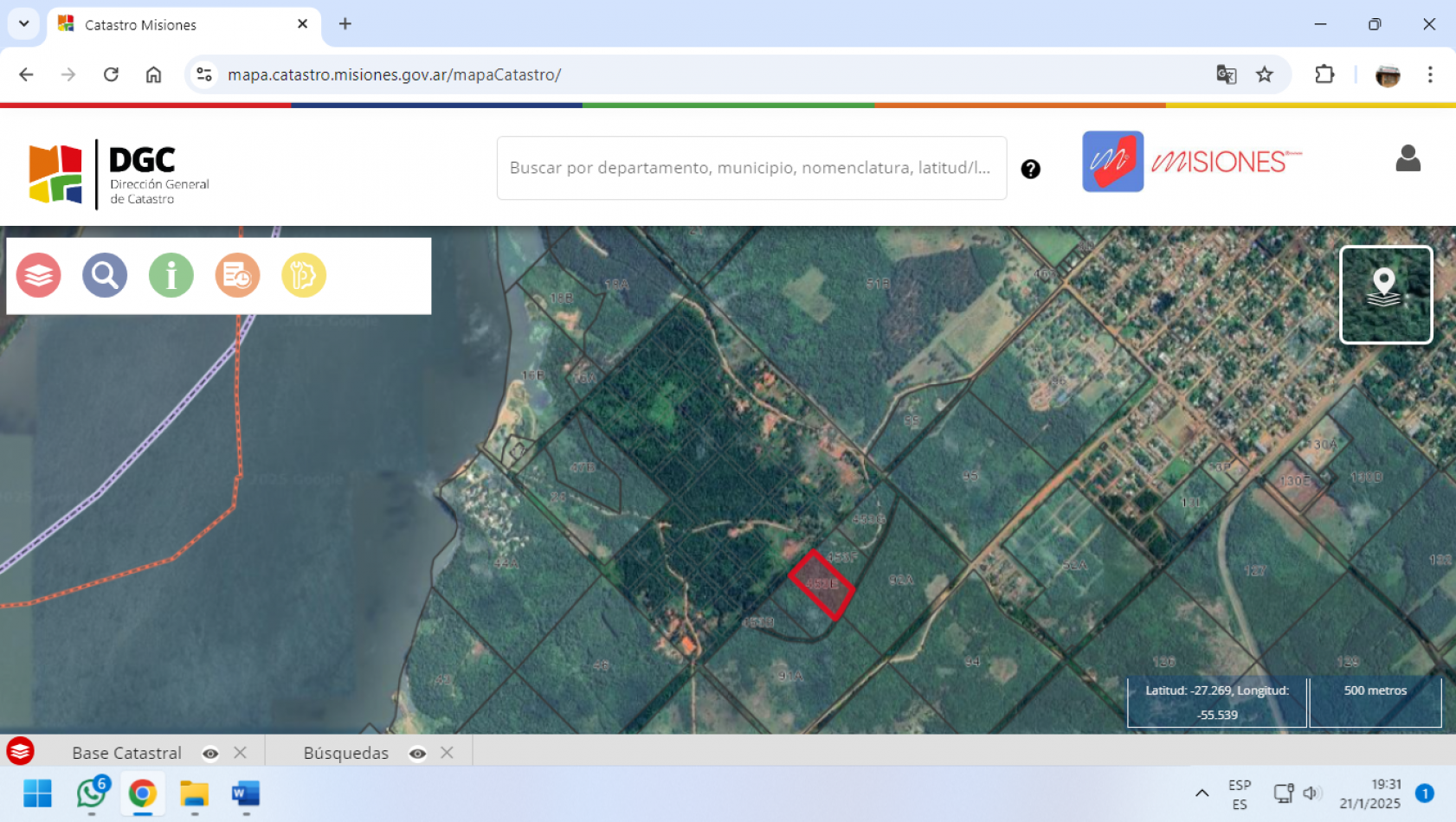Click the red layers icon in bottom bar
Viewport: 1456px width, 822px height.
click(20, 751)
